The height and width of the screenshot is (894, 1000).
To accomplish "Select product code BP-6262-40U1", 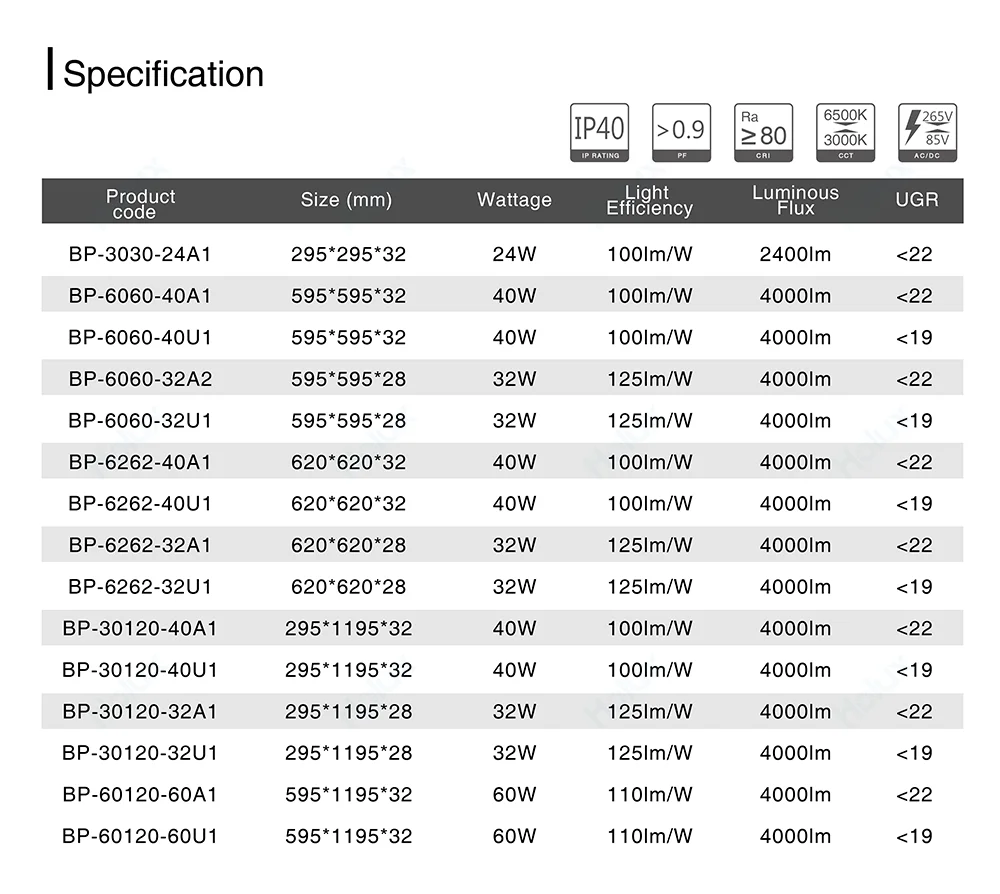I will coord(140,504).
